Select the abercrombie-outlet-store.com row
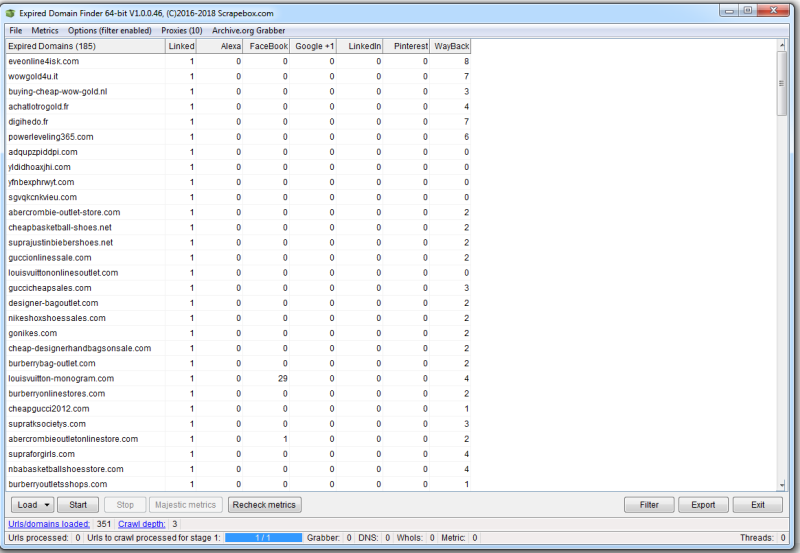 [238, 212]
